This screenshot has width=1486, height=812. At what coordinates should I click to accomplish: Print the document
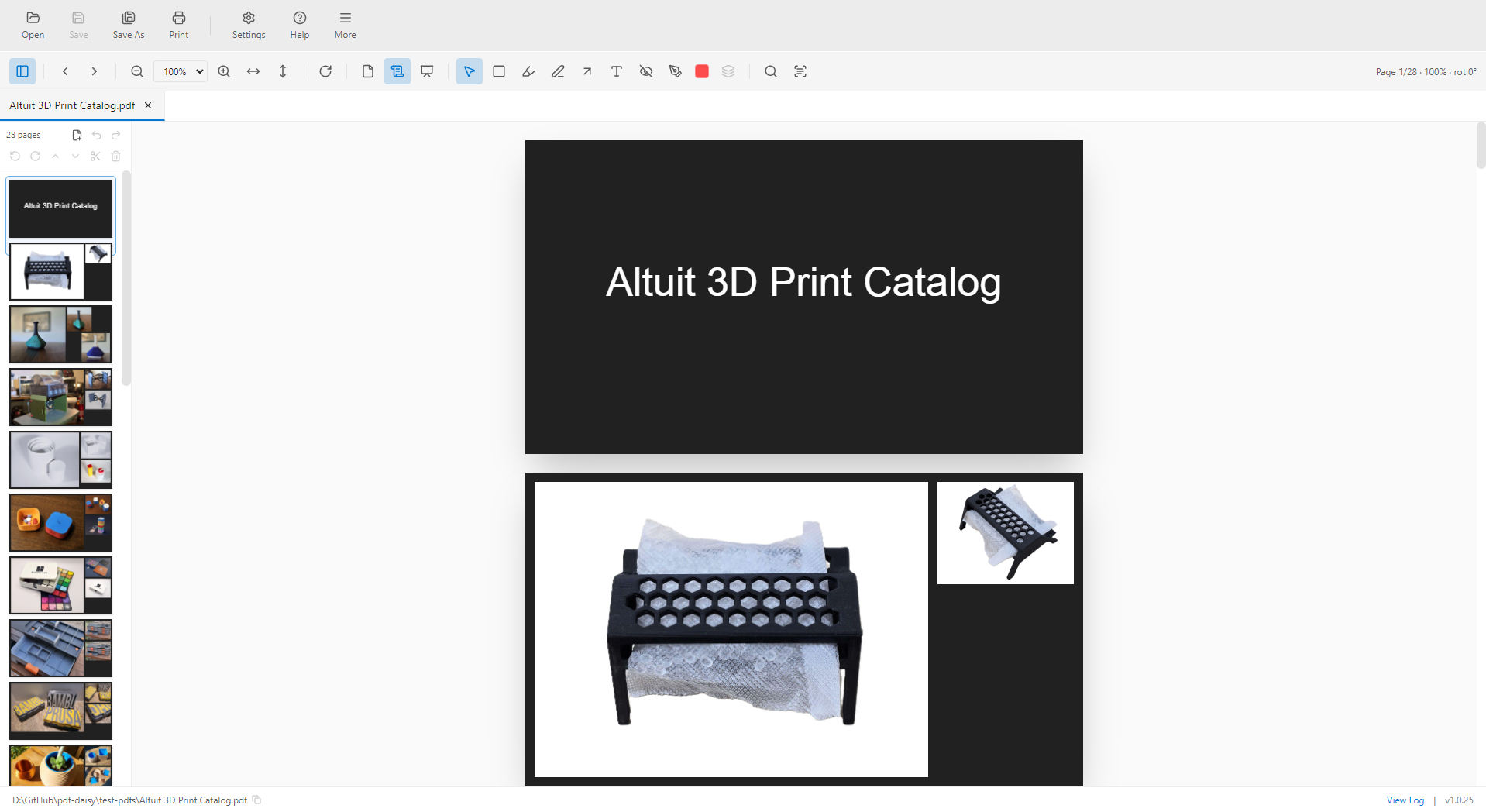[x=179, y=25]
